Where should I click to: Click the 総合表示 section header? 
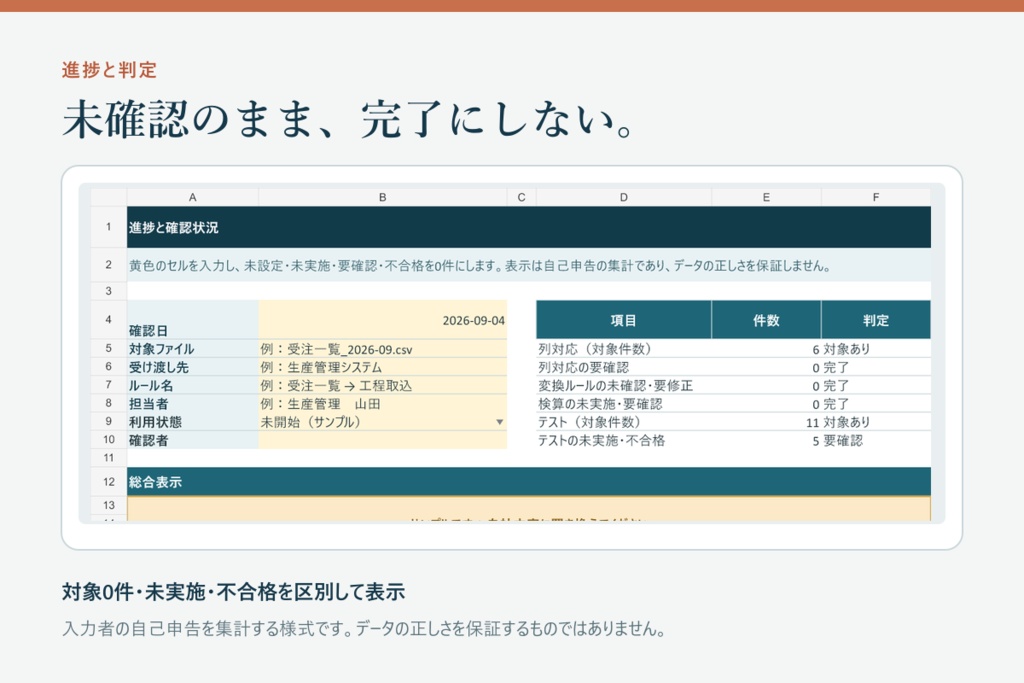click(529, 482)
